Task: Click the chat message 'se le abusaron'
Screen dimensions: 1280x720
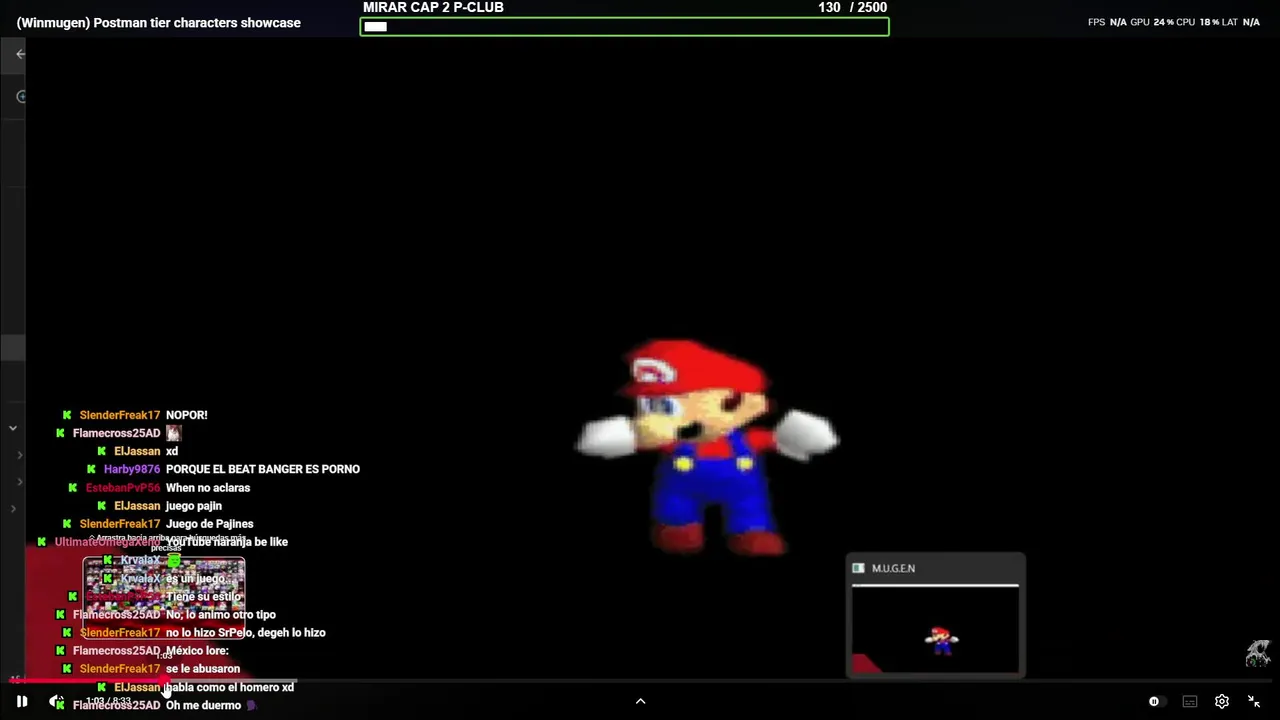Action: pos(203,669)
